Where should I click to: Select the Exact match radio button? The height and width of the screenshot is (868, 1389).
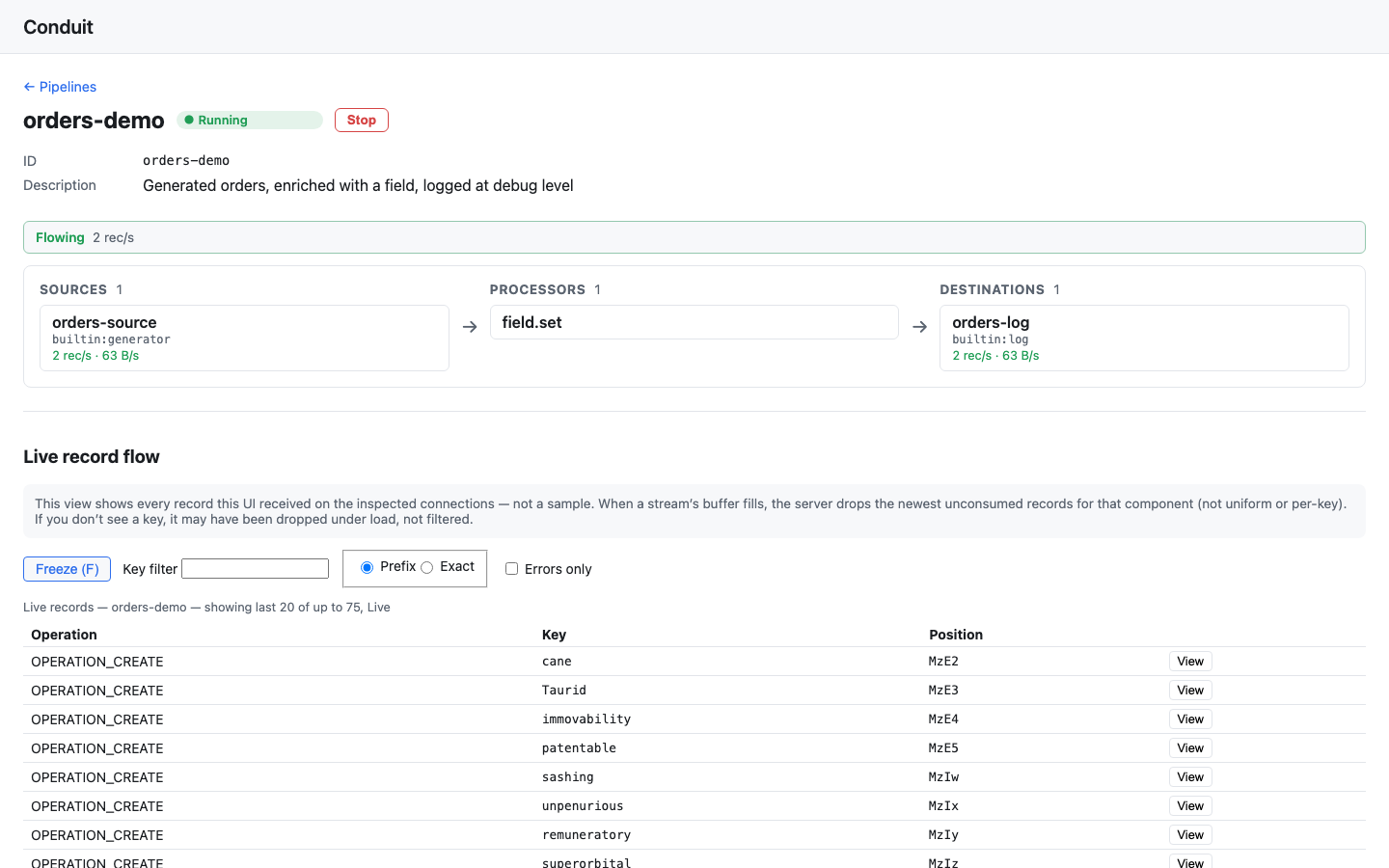click(426, 567)
